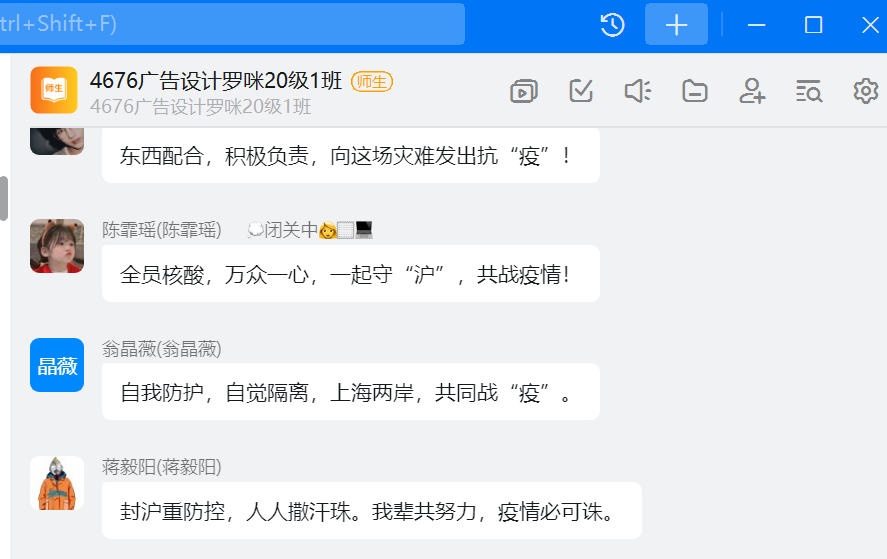Search chat history via list-magnifier icon
Image resolution: width=887 pixels, height=559 pixels.
pos(808,91)
